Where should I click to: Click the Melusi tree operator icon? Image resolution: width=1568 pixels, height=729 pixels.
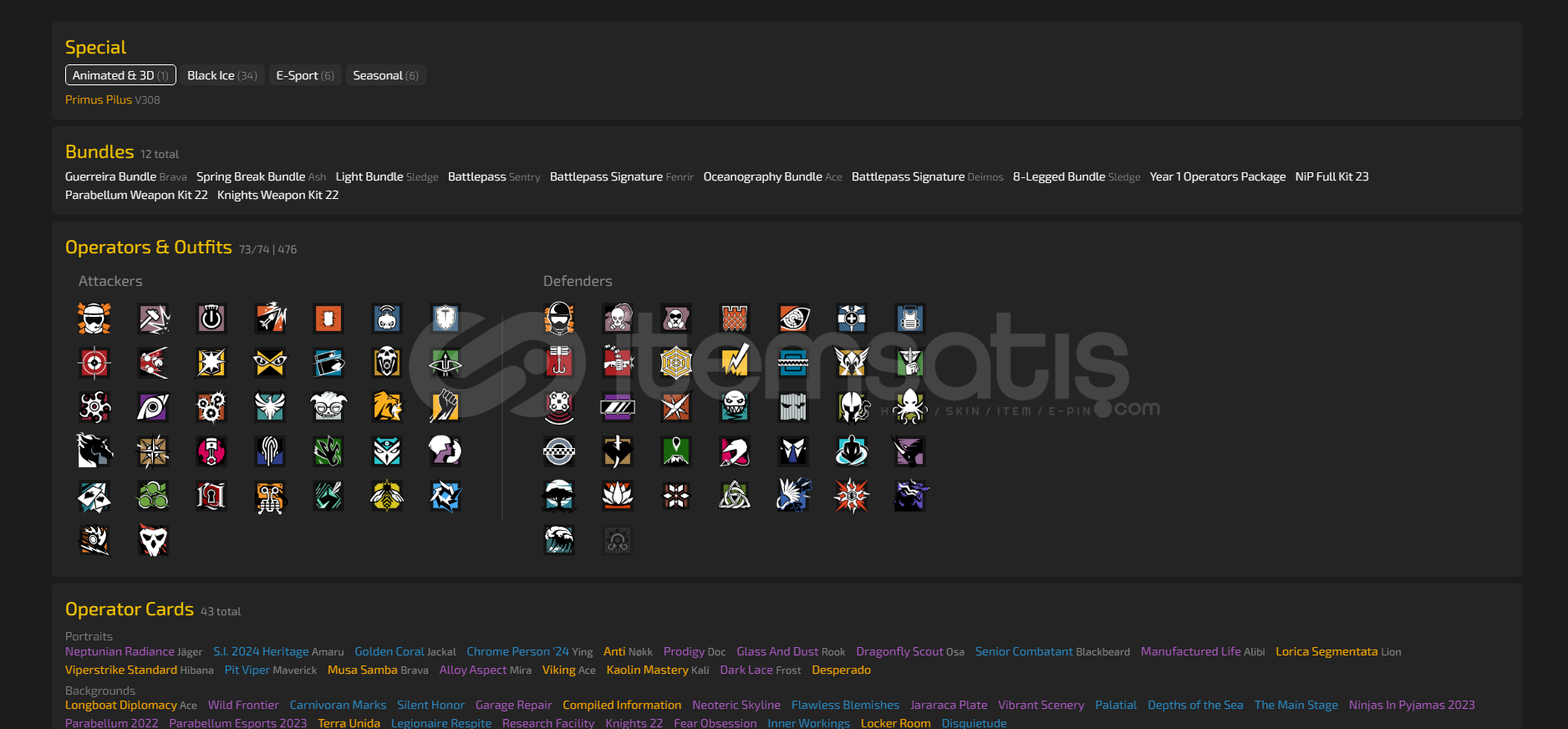(x=559, y=496)
